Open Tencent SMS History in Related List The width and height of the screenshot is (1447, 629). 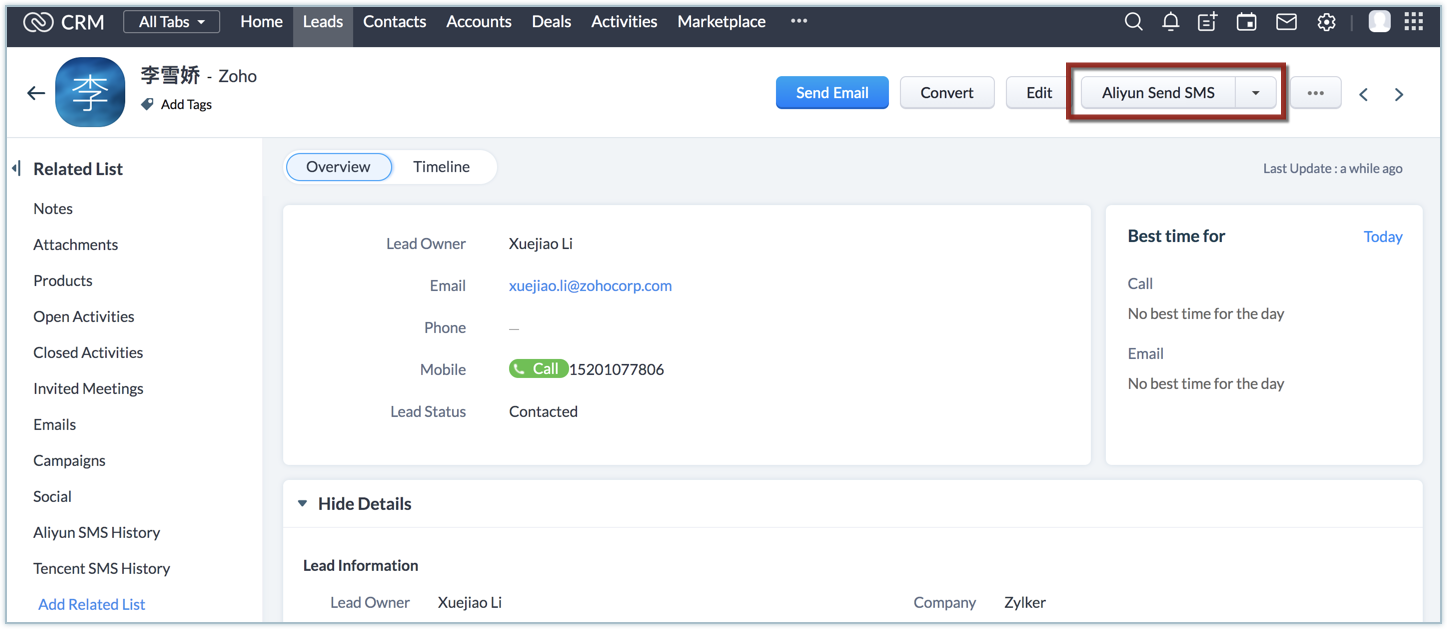click(102, 569)
